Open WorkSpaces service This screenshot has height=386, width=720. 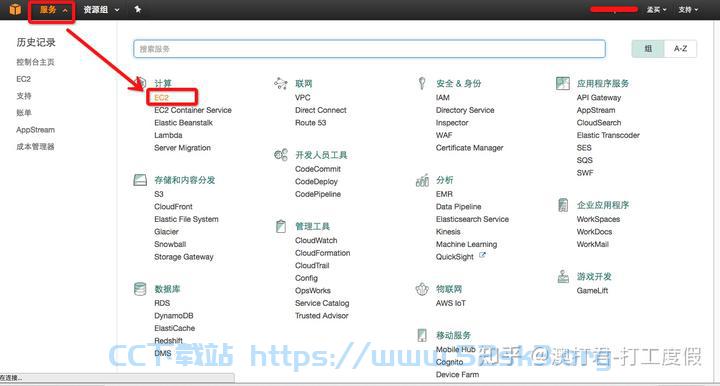tap(598, 219)
